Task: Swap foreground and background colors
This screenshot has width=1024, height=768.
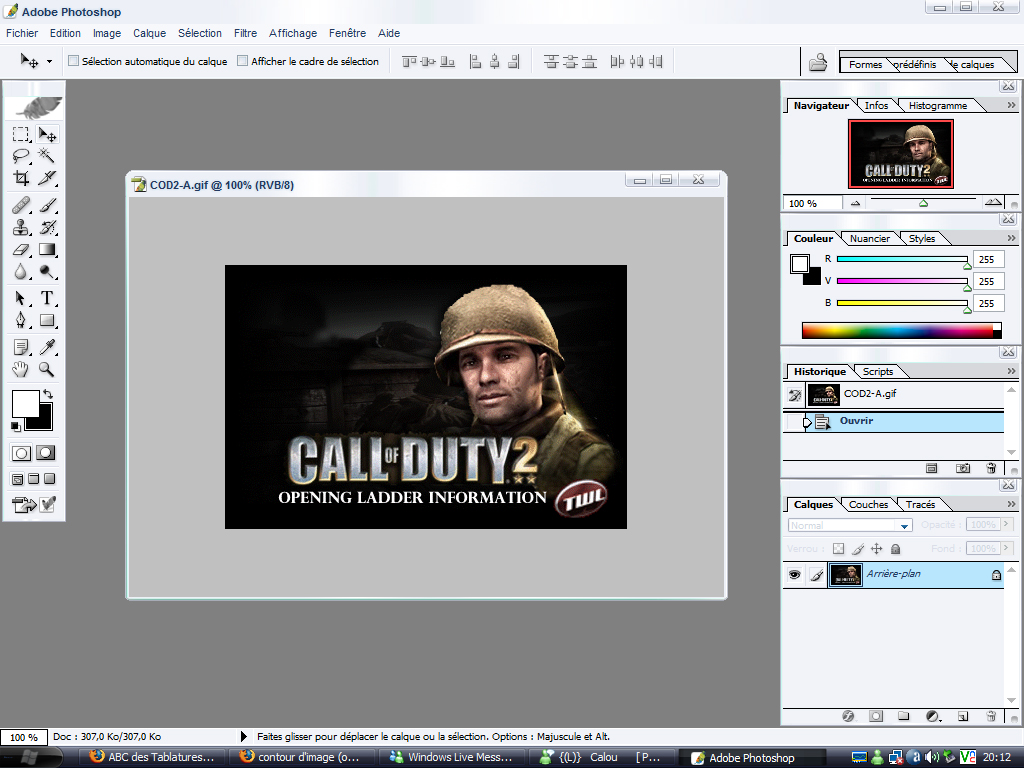Action: 48,394
